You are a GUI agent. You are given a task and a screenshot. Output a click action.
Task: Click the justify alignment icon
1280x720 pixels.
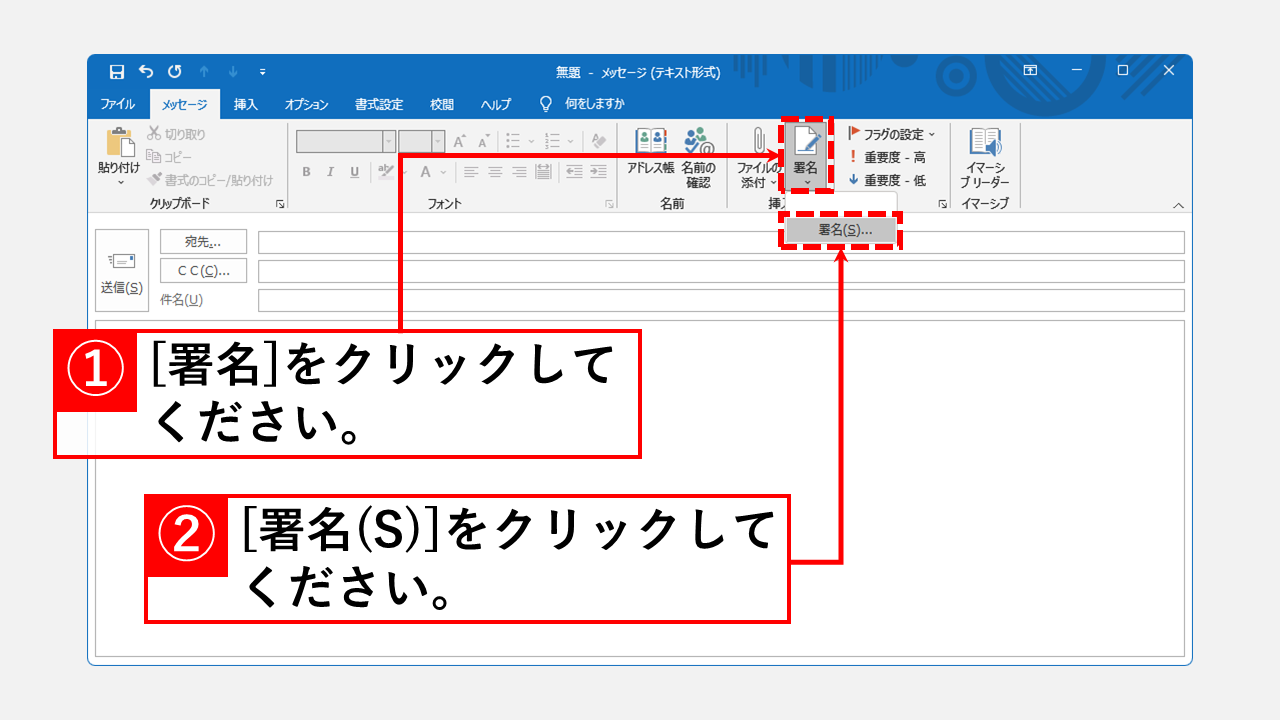point(543,172)
